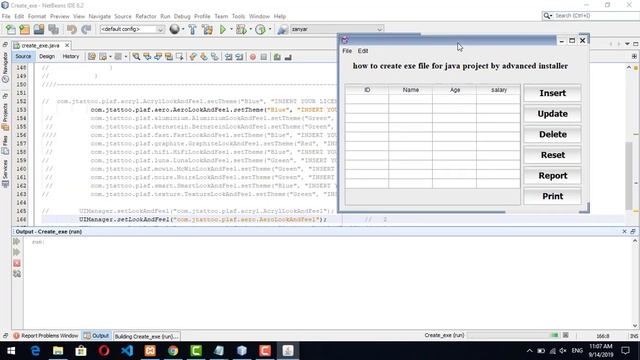Click the Start Macro Recording red icon
Image resolution: width=640 pixels, height=360 pixels.
(253, 57)
